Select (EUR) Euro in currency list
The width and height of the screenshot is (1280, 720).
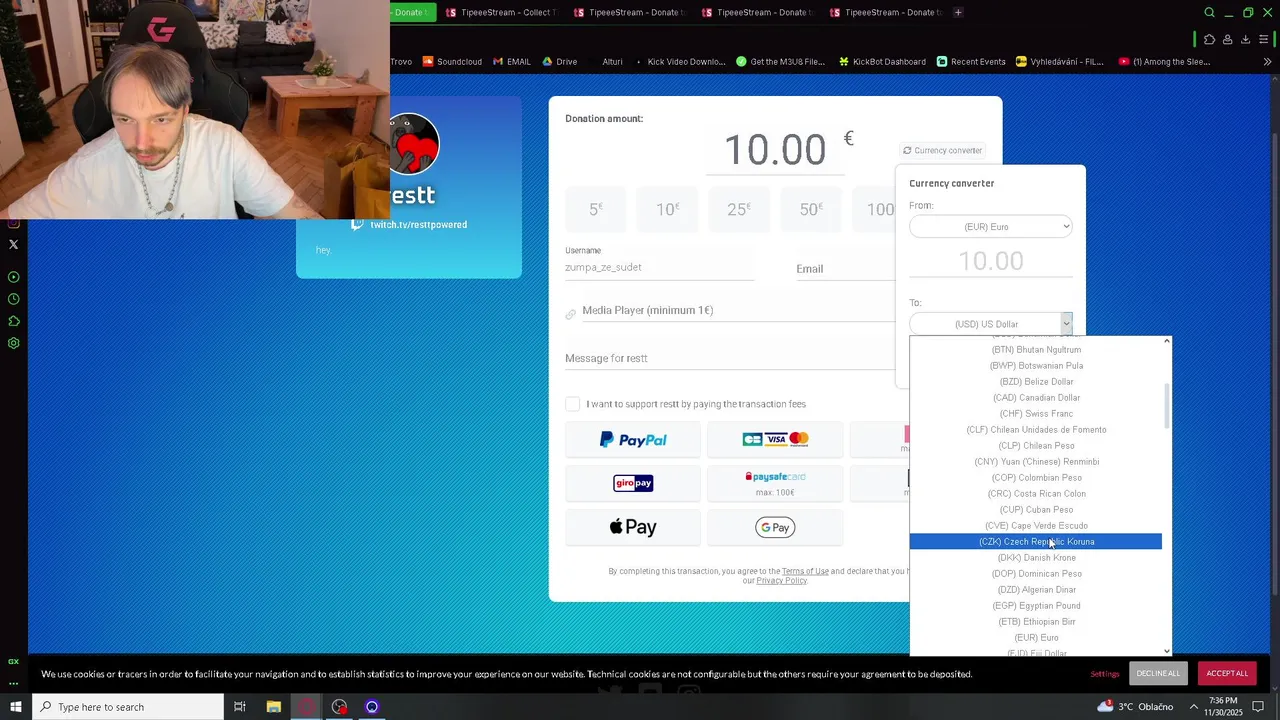coord(1036,638)
